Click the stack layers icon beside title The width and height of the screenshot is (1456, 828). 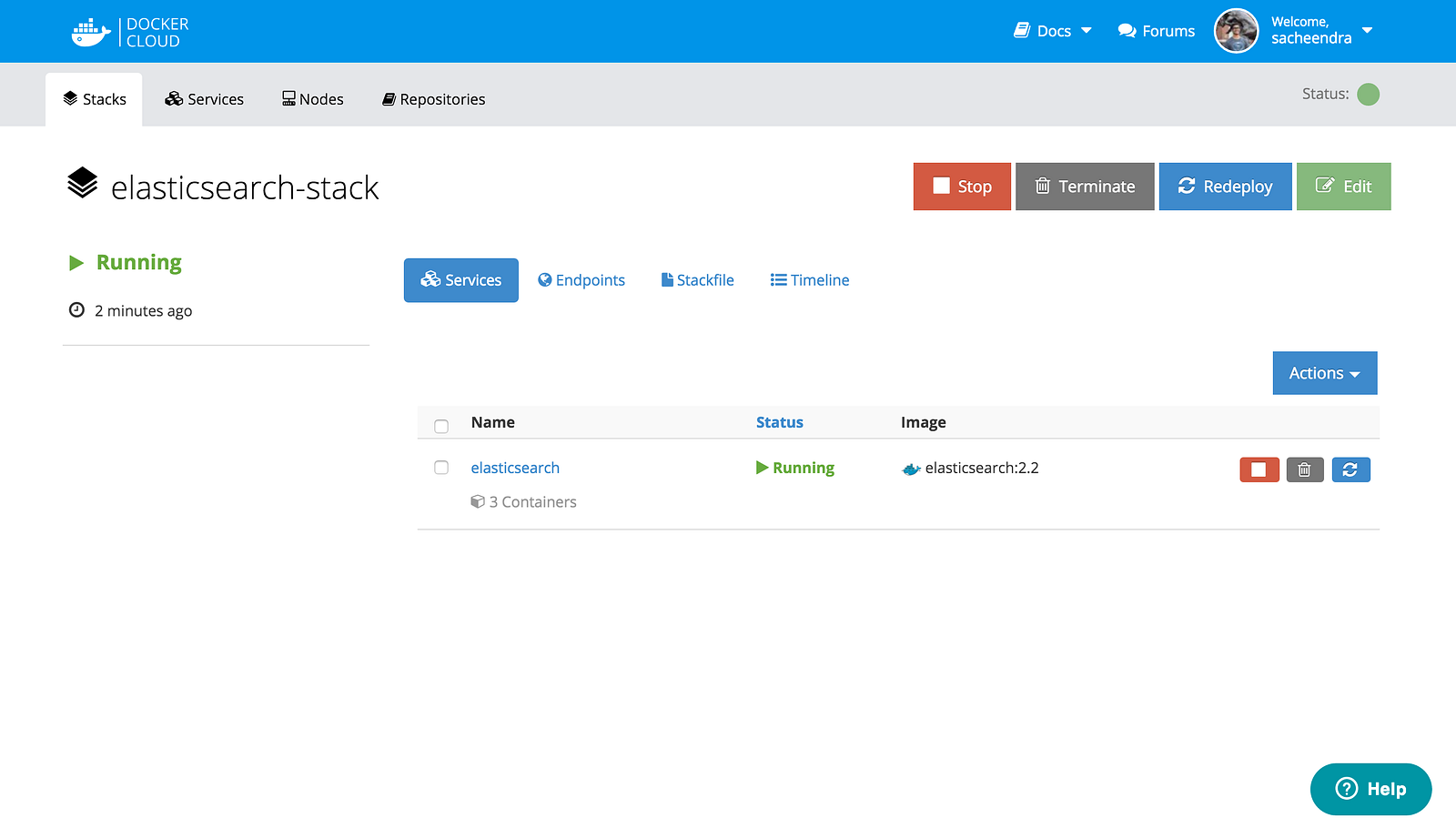pos(82,183)
